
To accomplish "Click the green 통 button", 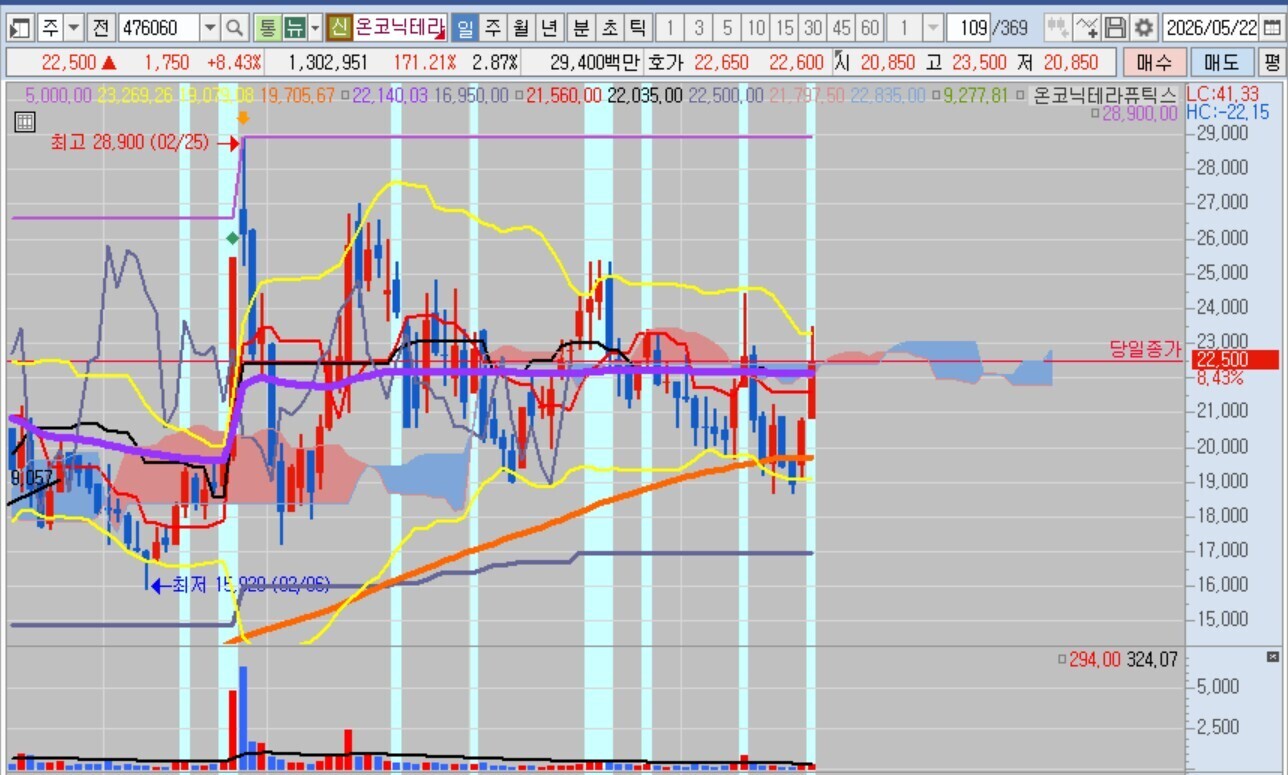I will click(267, 27).
